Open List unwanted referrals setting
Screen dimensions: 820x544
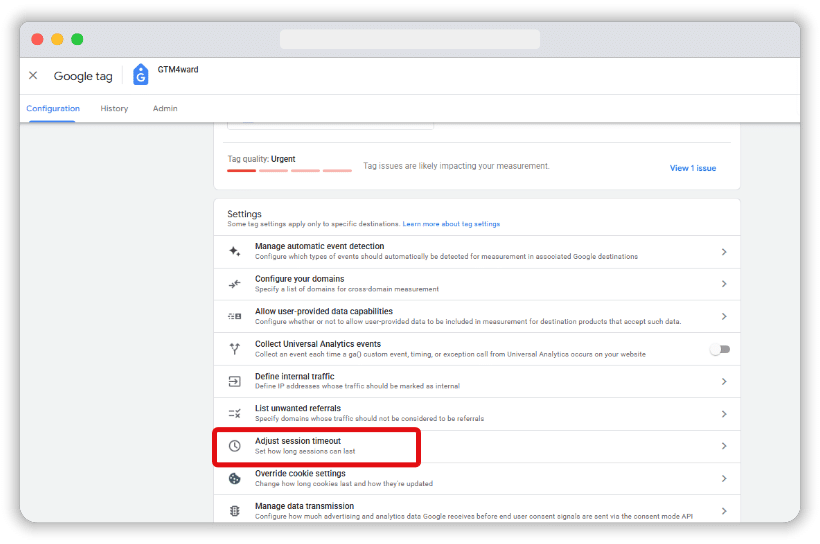pos(477,414)
